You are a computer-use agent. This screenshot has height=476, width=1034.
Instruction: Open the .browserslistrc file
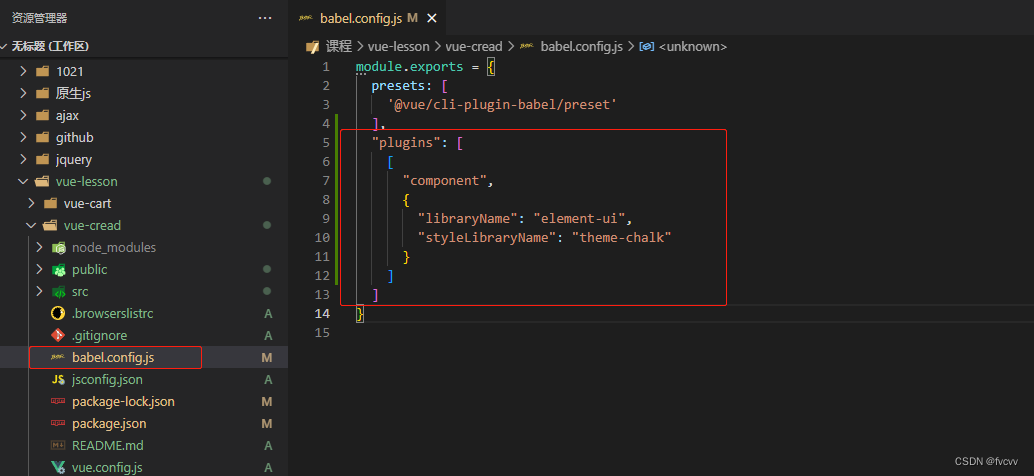[x=113, y=313]
